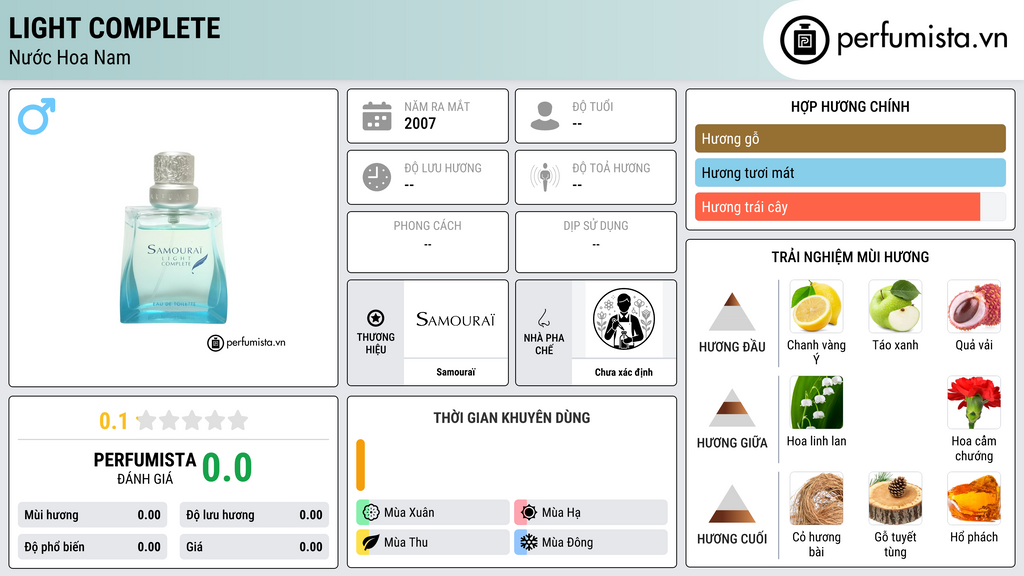Click the 2007 release year value
1024x576 pixels.
[420, 123]
